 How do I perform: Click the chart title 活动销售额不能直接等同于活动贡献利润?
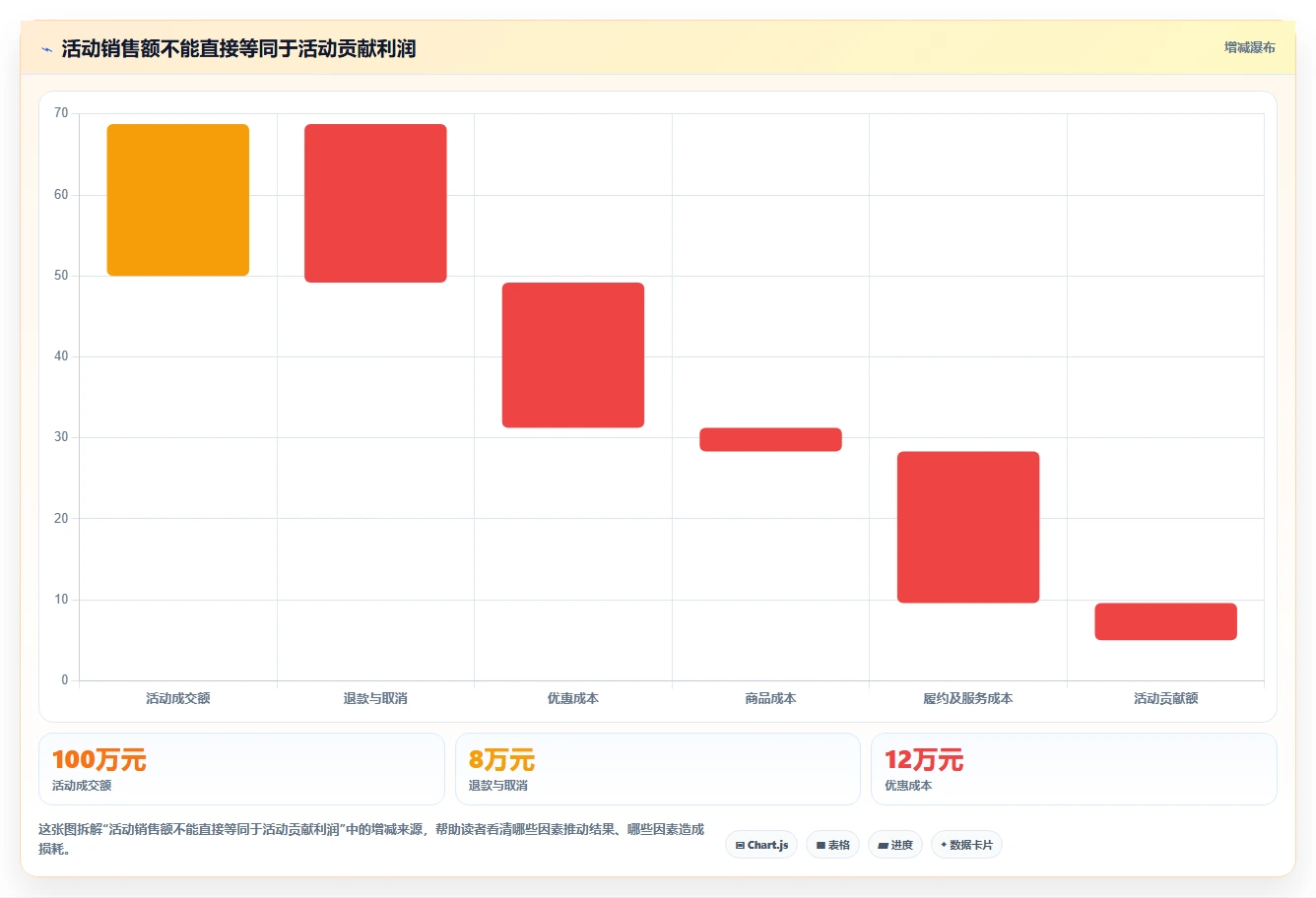coord(238,48)
